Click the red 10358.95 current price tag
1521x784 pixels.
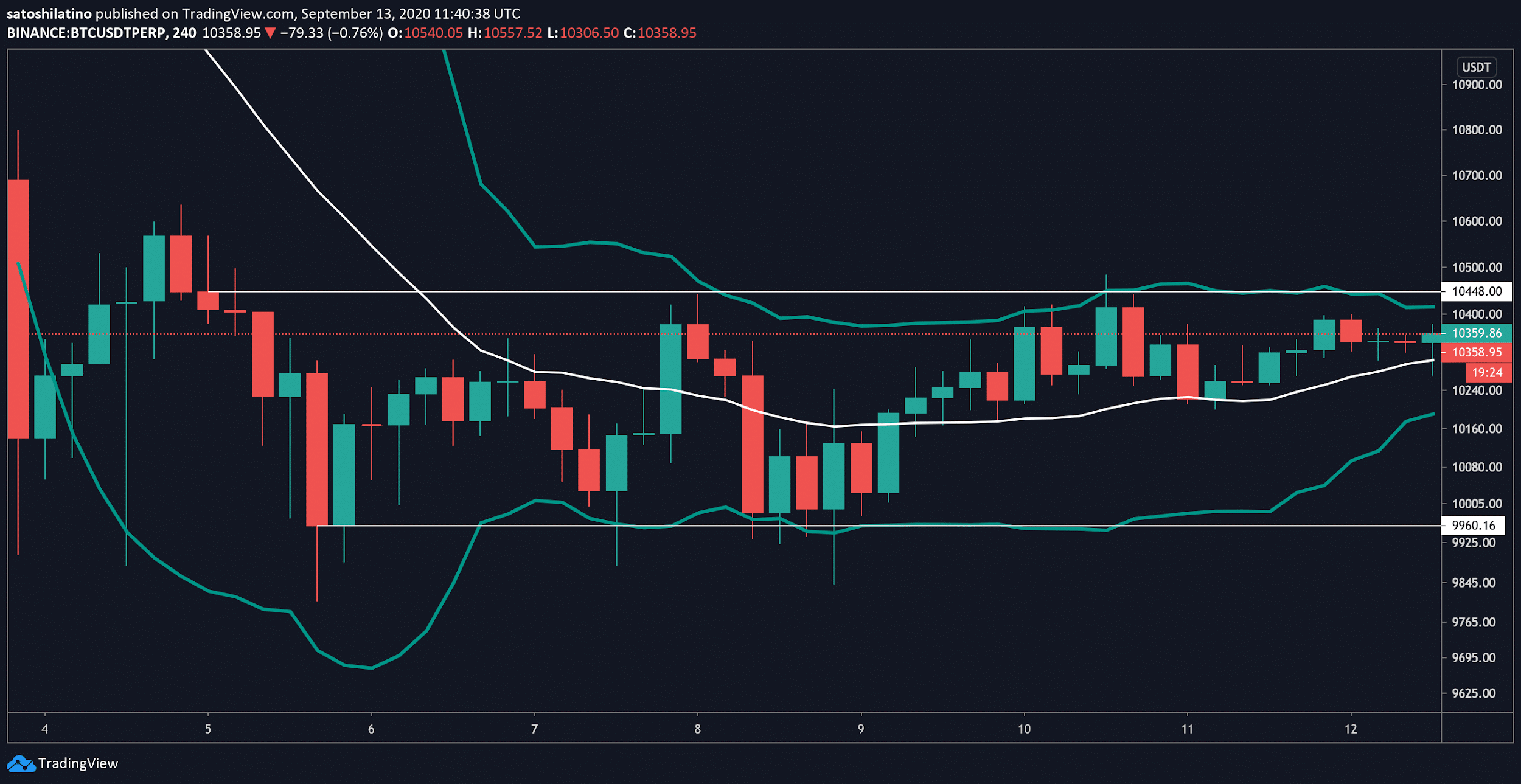coord(1477,352)
